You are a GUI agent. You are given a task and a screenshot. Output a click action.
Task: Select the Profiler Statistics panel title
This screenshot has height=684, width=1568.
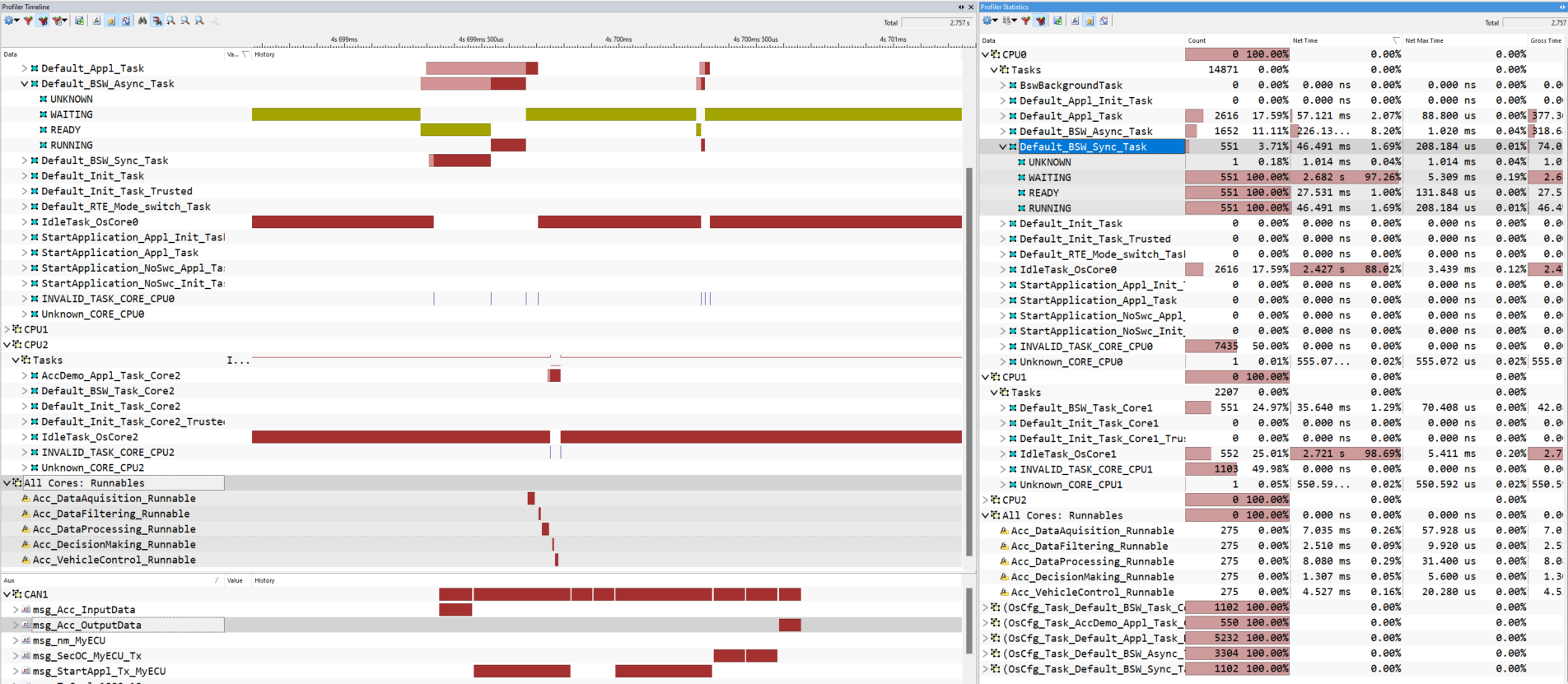[x=1004, y=7]
